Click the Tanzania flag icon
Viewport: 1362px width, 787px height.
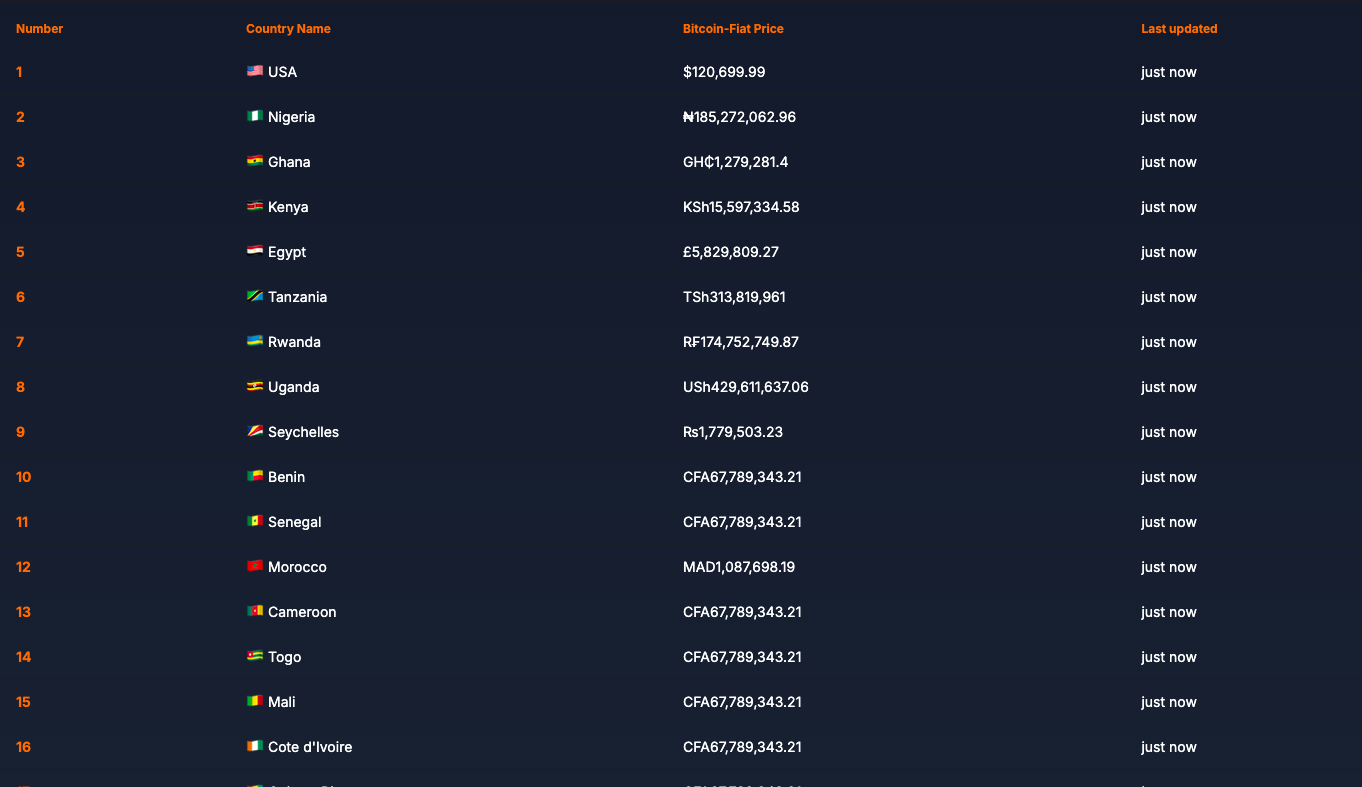pos(255,296)
